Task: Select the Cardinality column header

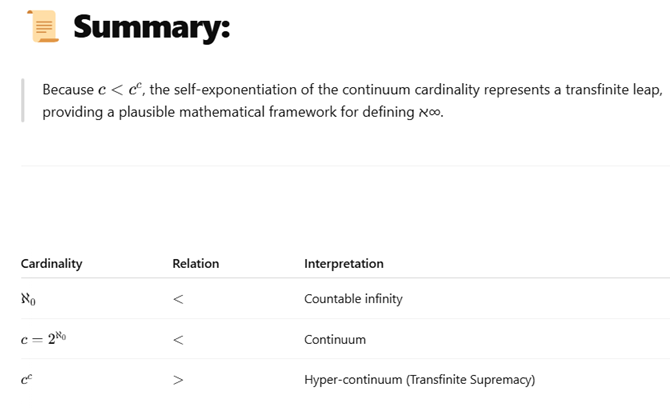Action: (51, 264)
